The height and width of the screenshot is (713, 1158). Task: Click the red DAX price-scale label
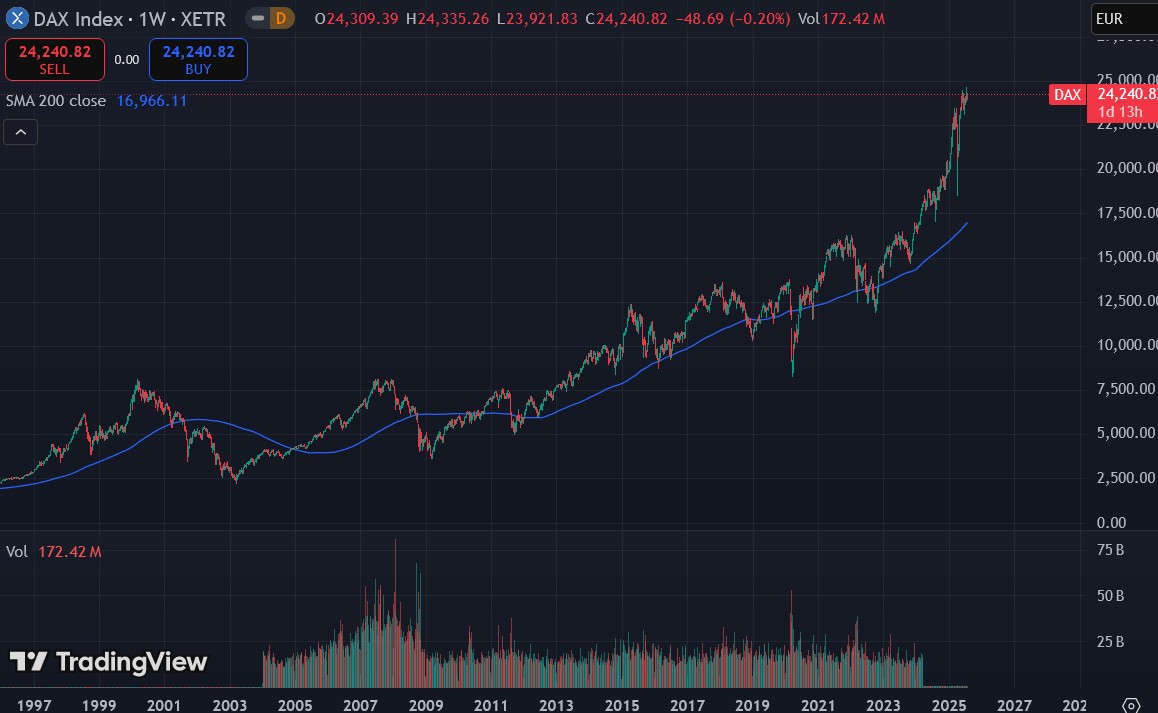pyautogui.click(x=1067, y=95)
